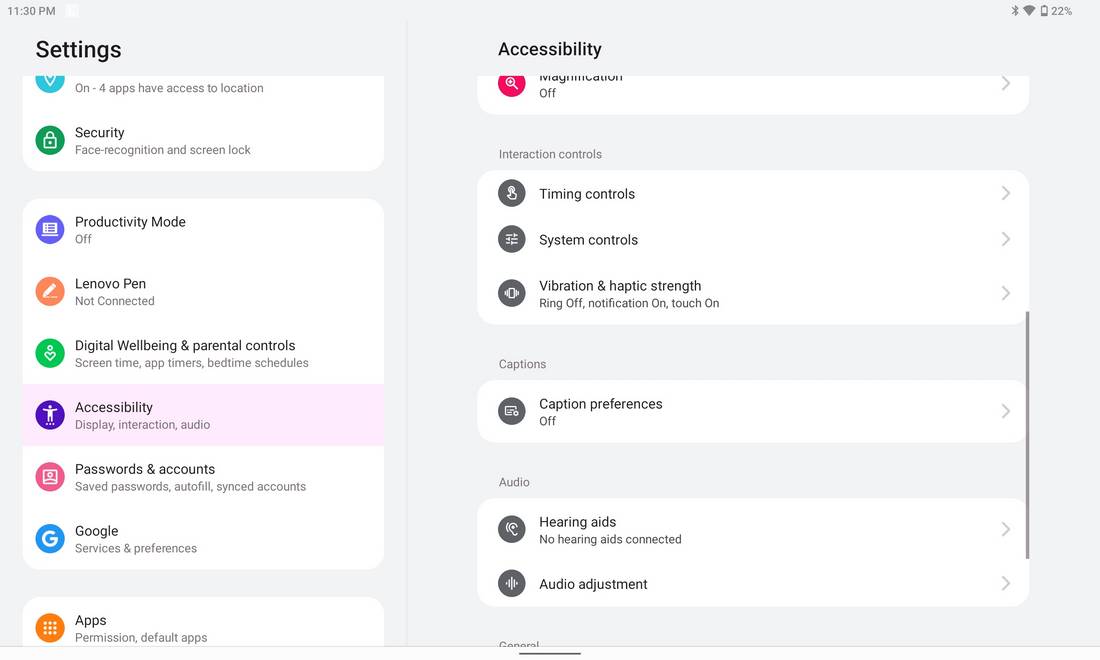Tap the Hearing aids ear icon
Viewport: 1100px width, 660px height.
click(511, 530)
